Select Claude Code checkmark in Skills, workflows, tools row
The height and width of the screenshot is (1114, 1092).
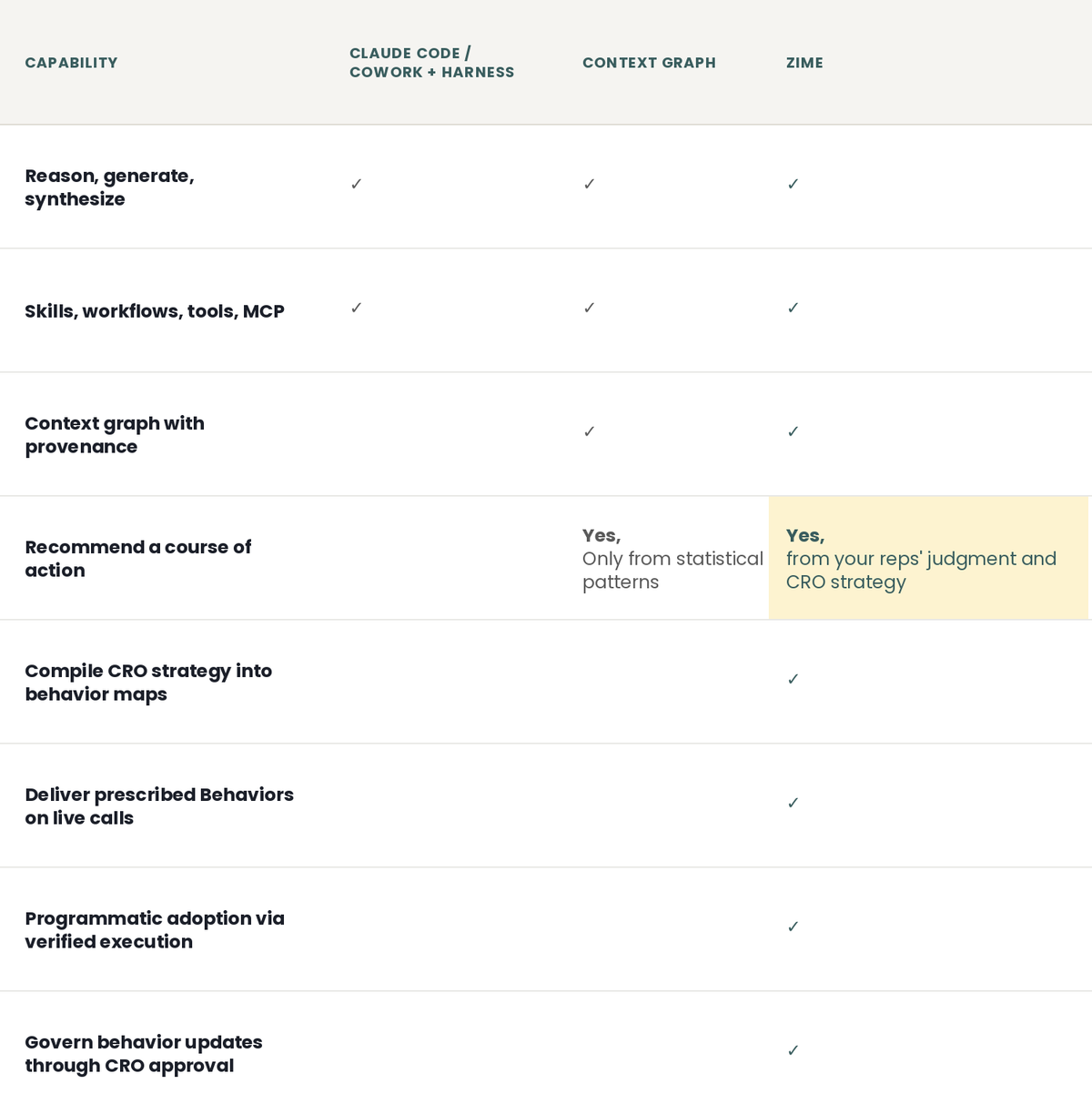[x=356, y=308]
